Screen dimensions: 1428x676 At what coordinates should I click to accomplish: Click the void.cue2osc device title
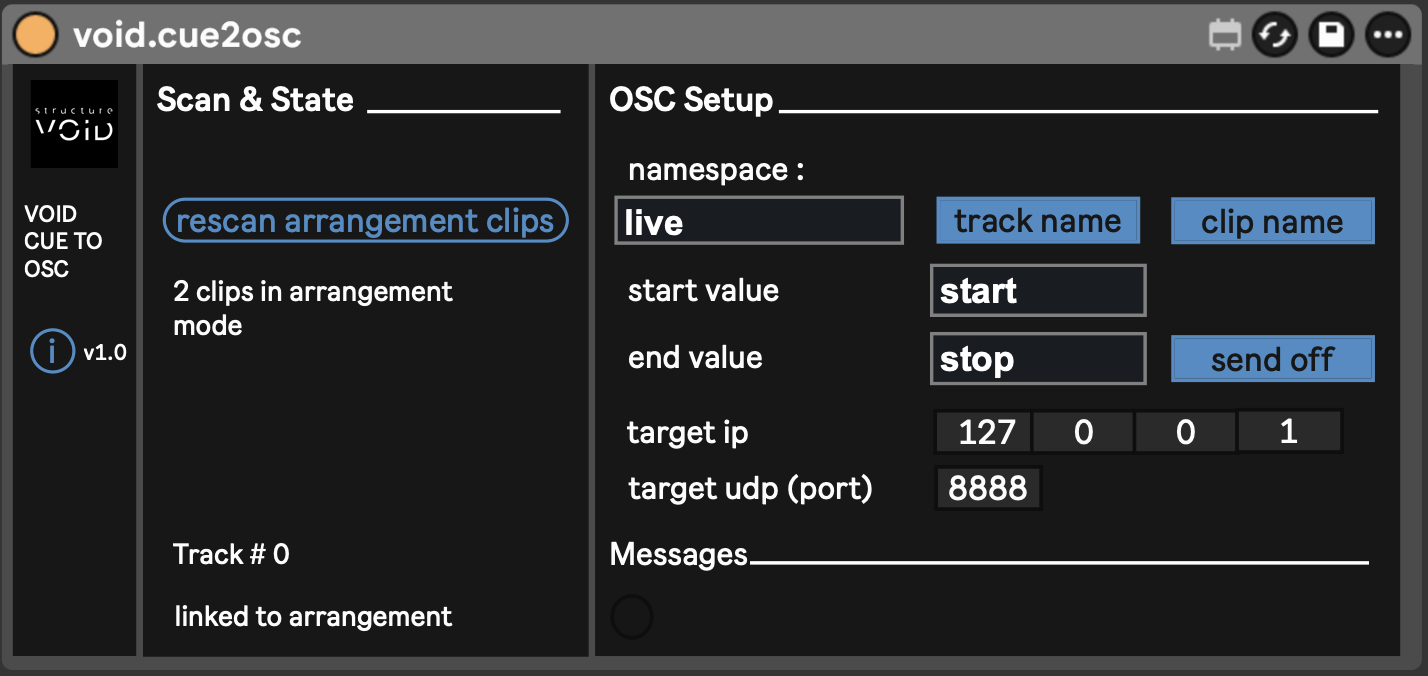[x=187, y=36]
